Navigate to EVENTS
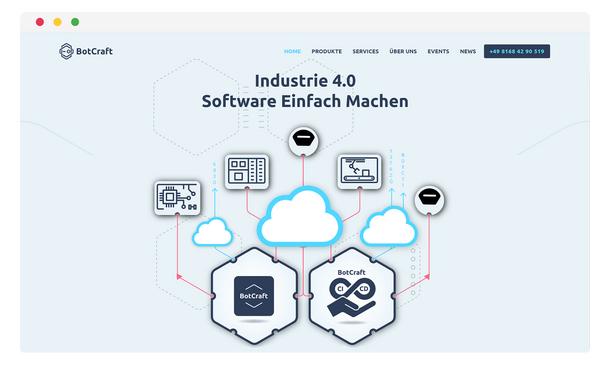The width and height of the screenshot is (610, 373). coord(438,51)
